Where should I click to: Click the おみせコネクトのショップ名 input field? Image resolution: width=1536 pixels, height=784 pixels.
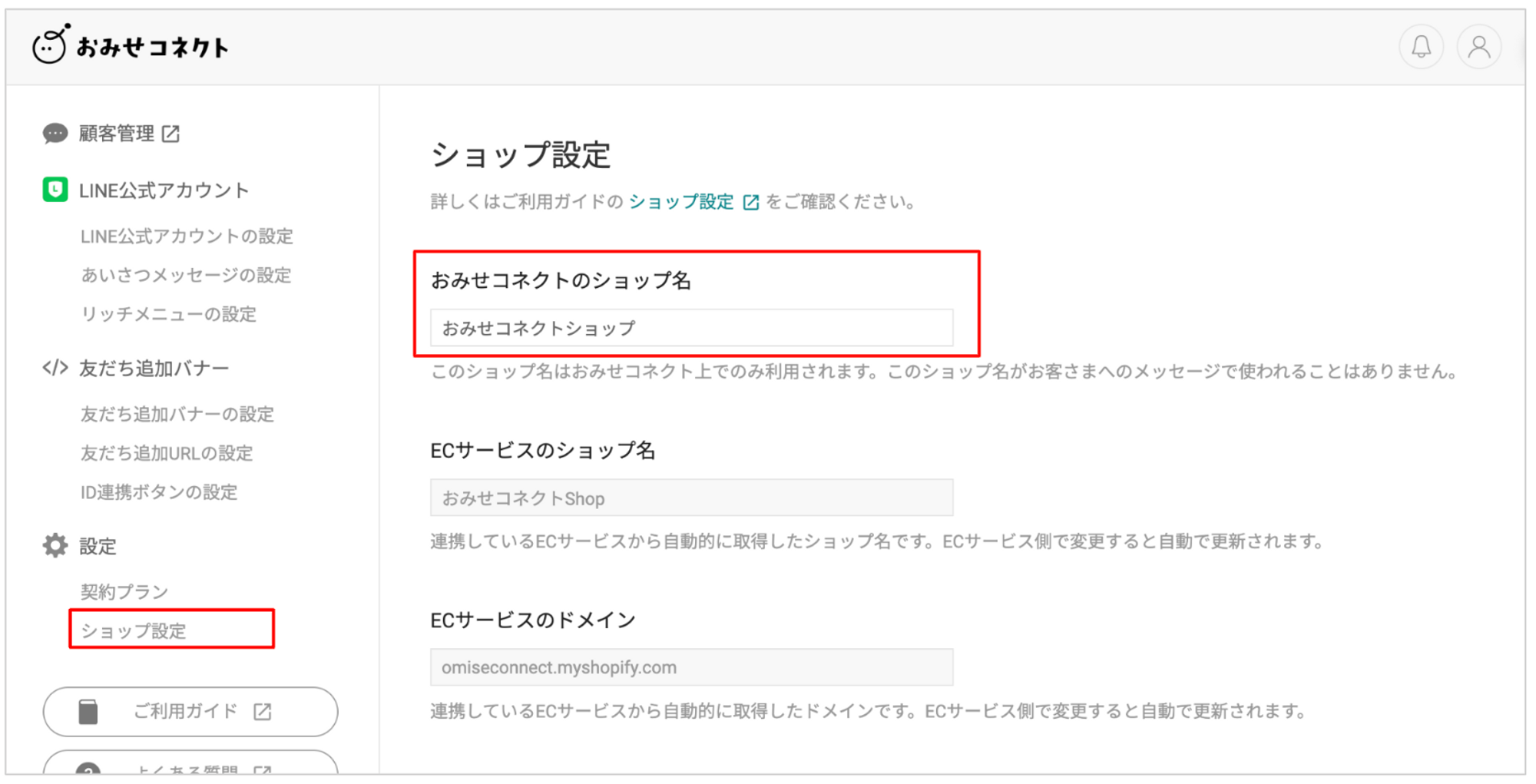[691, 328]
